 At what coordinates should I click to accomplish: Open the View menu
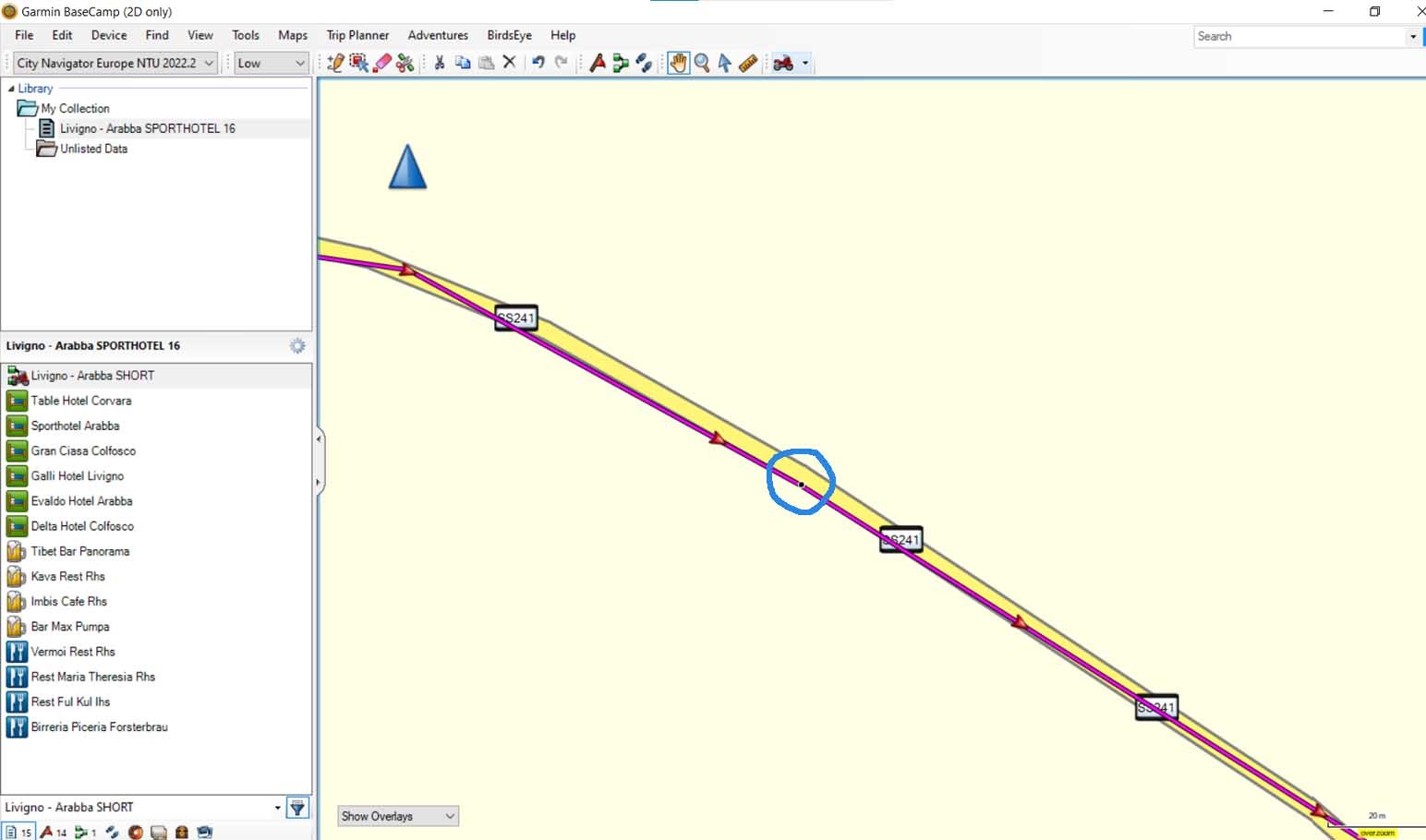200,35
